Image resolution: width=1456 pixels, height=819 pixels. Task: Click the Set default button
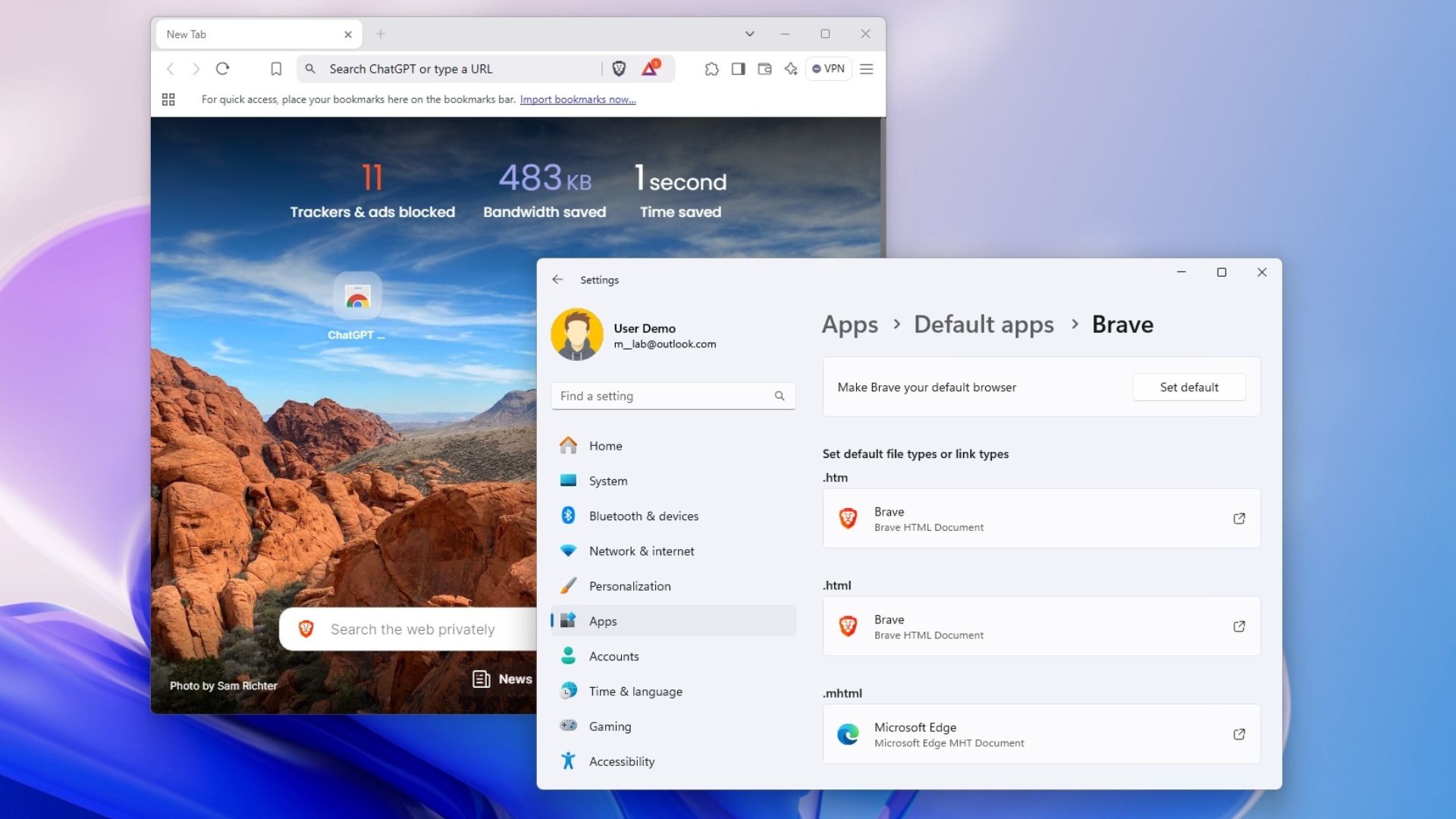[1189, 388]
